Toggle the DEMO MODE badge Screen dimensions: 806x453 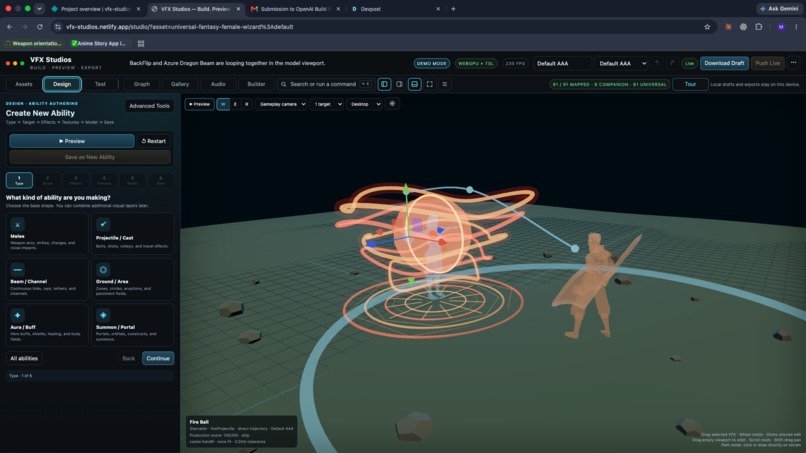tap(432, 63)
